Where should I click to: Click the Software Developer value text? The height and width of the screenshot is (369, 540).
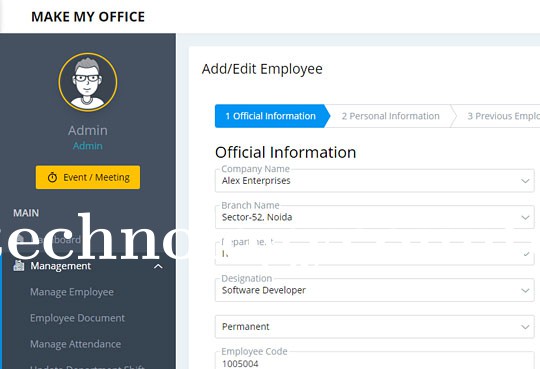[264, 290]
